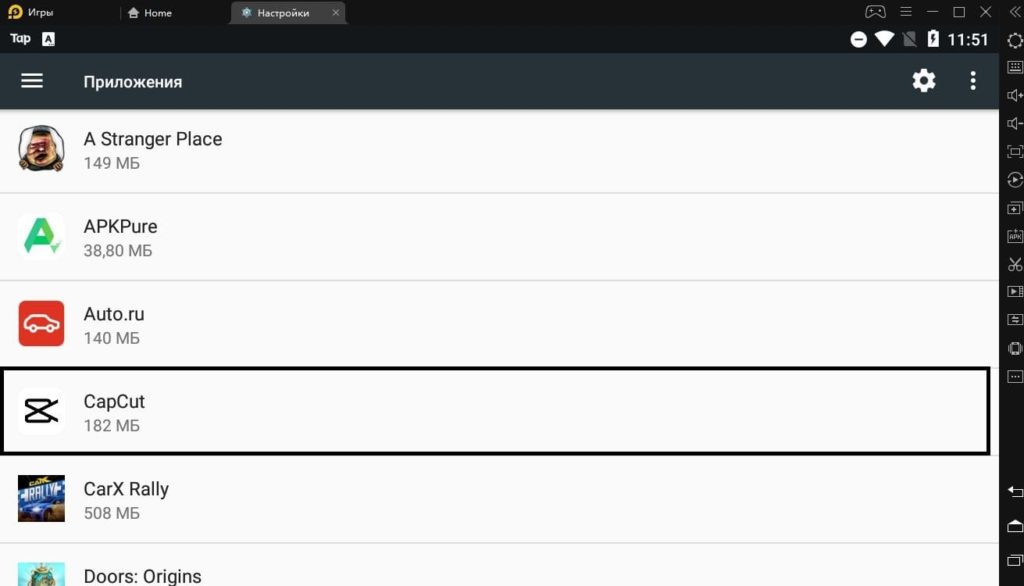
Task: Open emulator hamburger menu in title bar
Action: tap(906, 12)
